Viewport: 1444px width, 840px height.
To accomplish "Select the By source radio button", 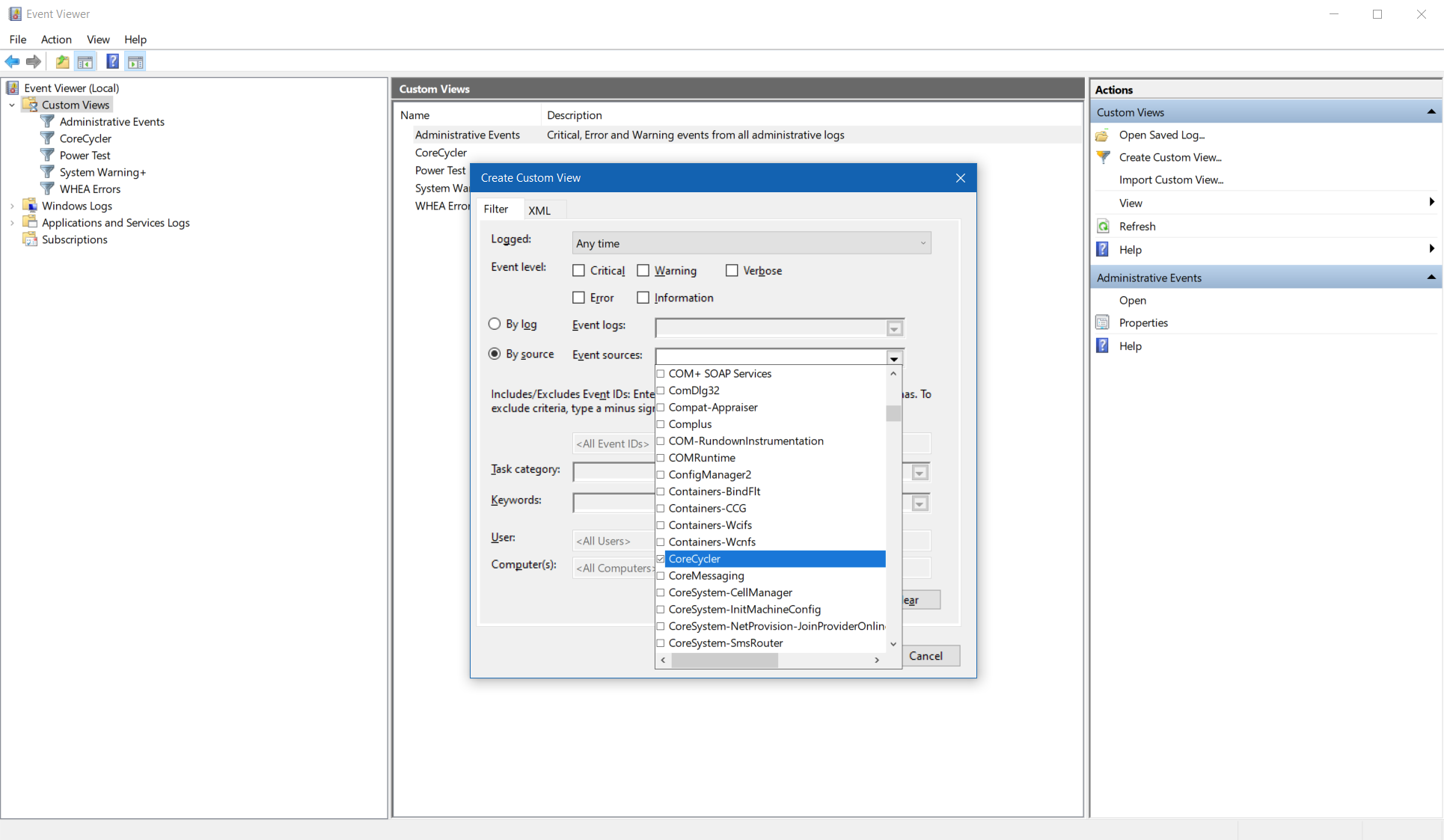I will pos(495,354).
